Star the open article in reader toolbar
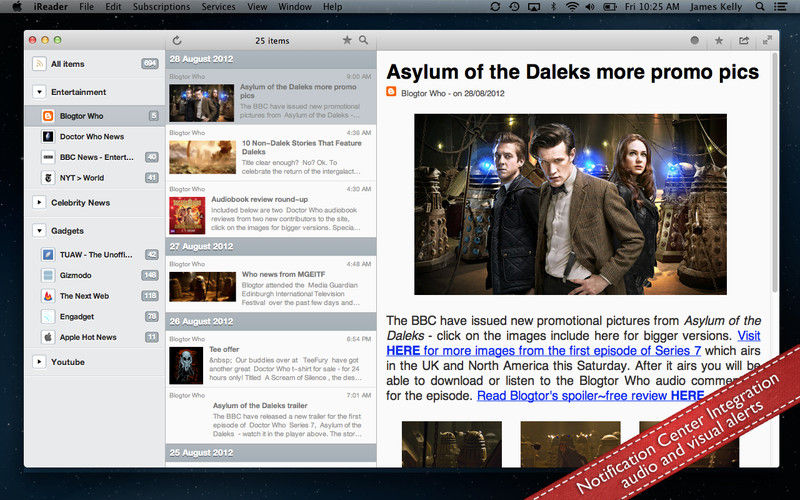The image size is (800, 500). 719,41
